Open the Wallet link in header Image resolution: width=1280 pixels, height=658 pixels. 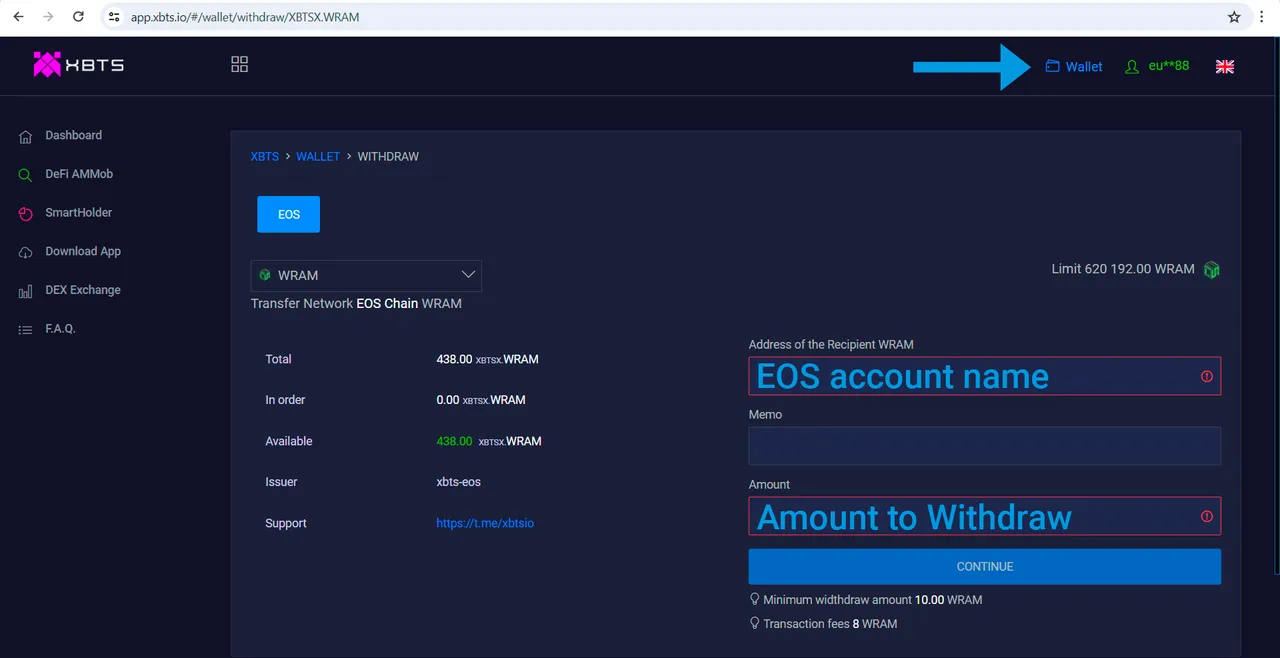pos(1074,66)
